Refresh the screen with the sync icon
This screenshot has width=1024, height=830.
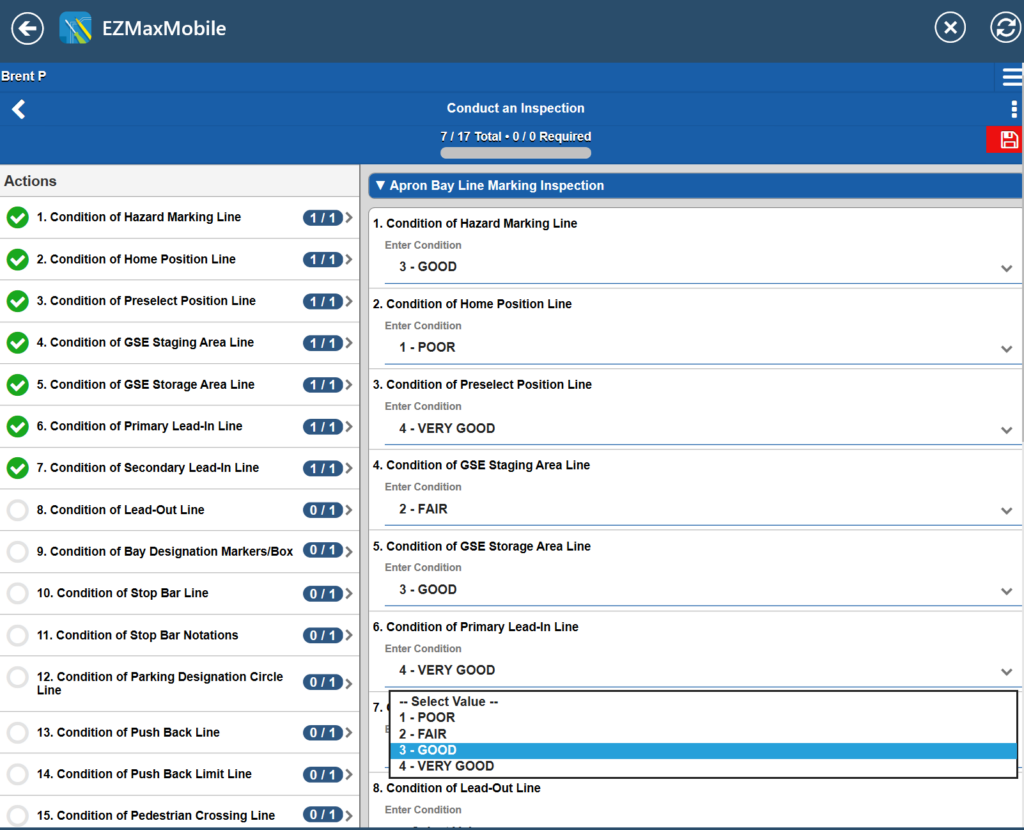(x=1005, y=27)
